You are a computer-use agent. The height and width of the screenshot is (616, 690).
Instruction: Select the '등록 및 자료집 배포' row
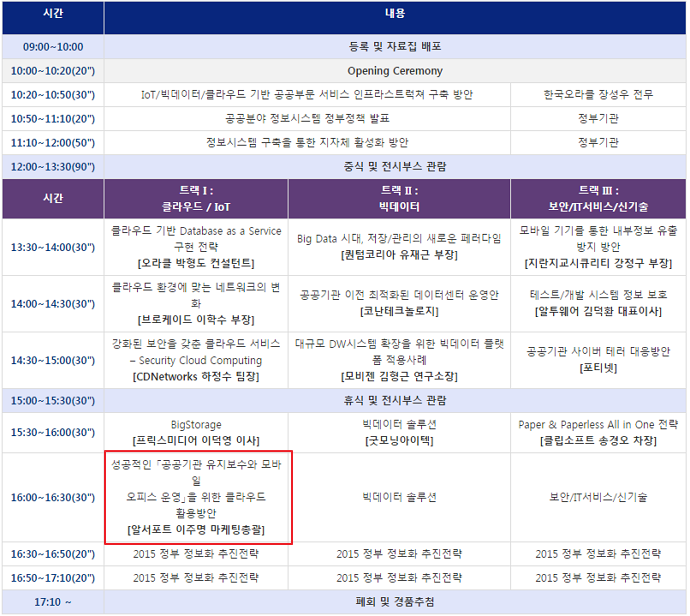[x=395, y=47]
